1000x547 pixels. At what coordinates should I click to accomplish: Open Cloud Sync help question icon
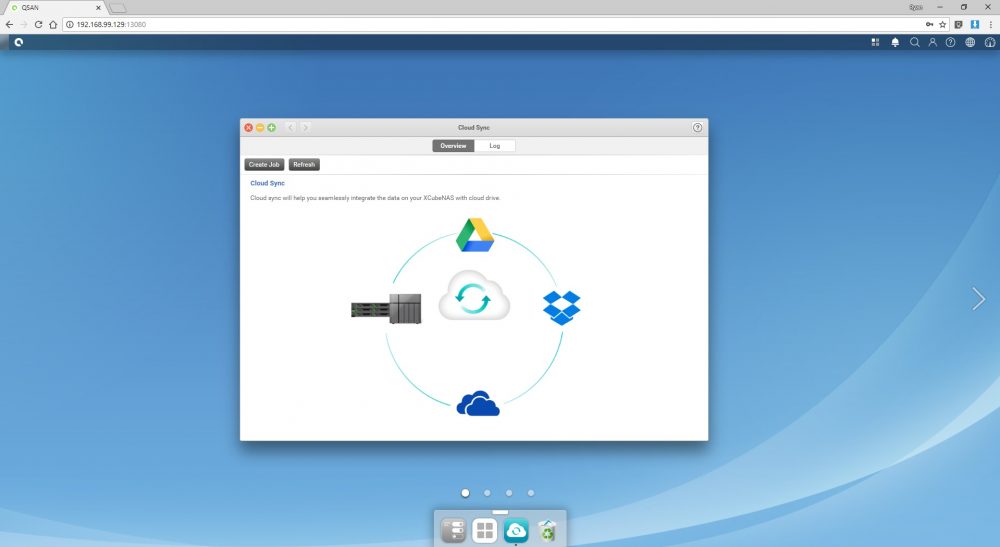point(698,128)
